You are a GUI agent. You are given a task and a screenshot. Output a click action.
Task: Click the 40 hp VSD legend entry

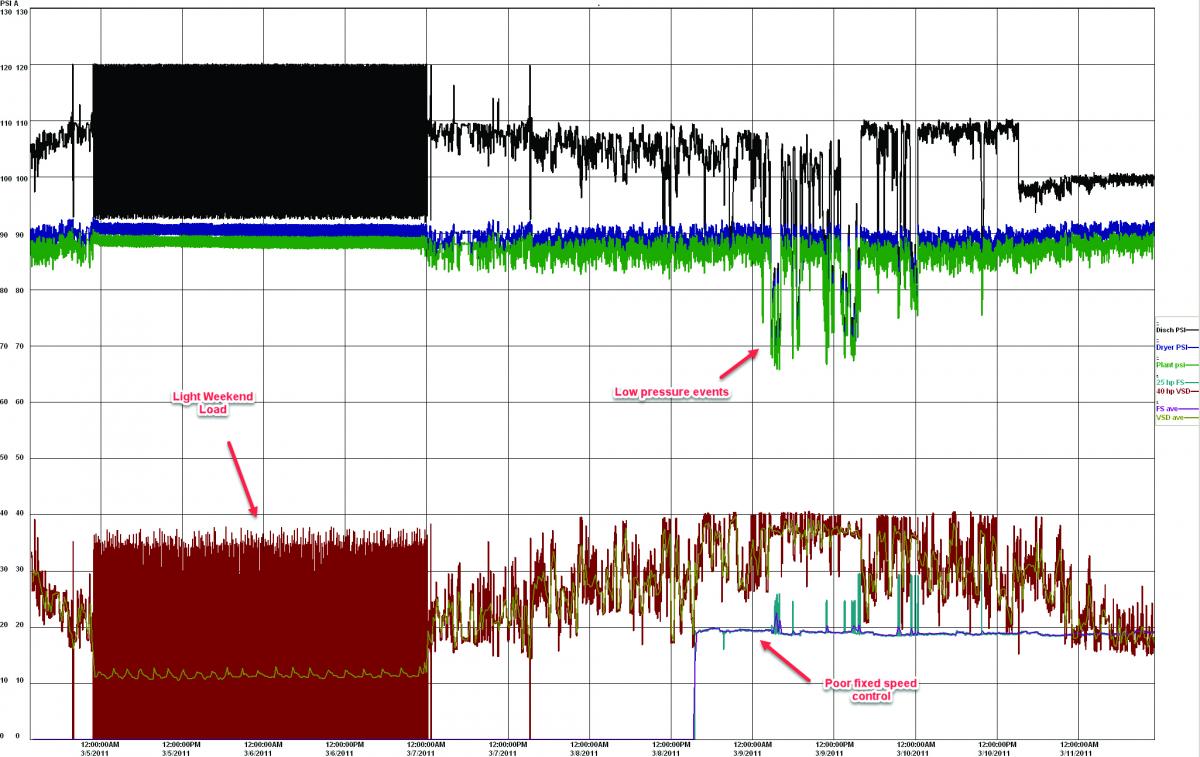pyautogui.click(x=1175, y=392)
